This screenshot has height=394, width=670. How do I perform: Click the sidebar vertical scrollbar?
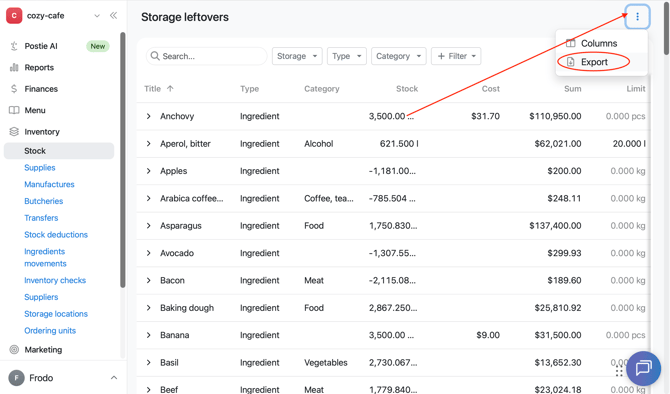(x=123, y=160)
